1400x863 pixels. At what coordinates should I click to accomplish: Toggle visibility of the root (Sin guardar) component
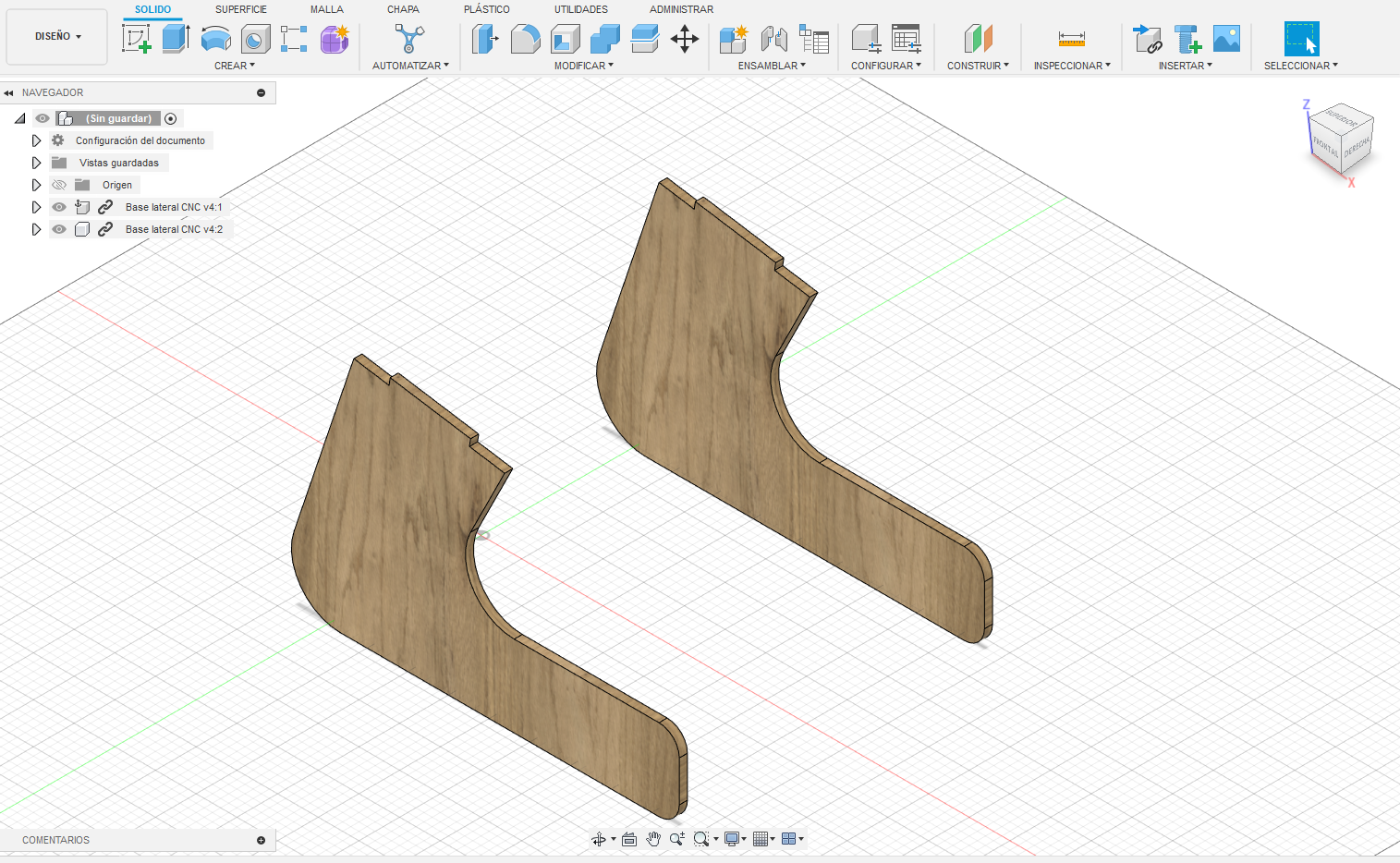pyautogui.click(x=43, y=118)
